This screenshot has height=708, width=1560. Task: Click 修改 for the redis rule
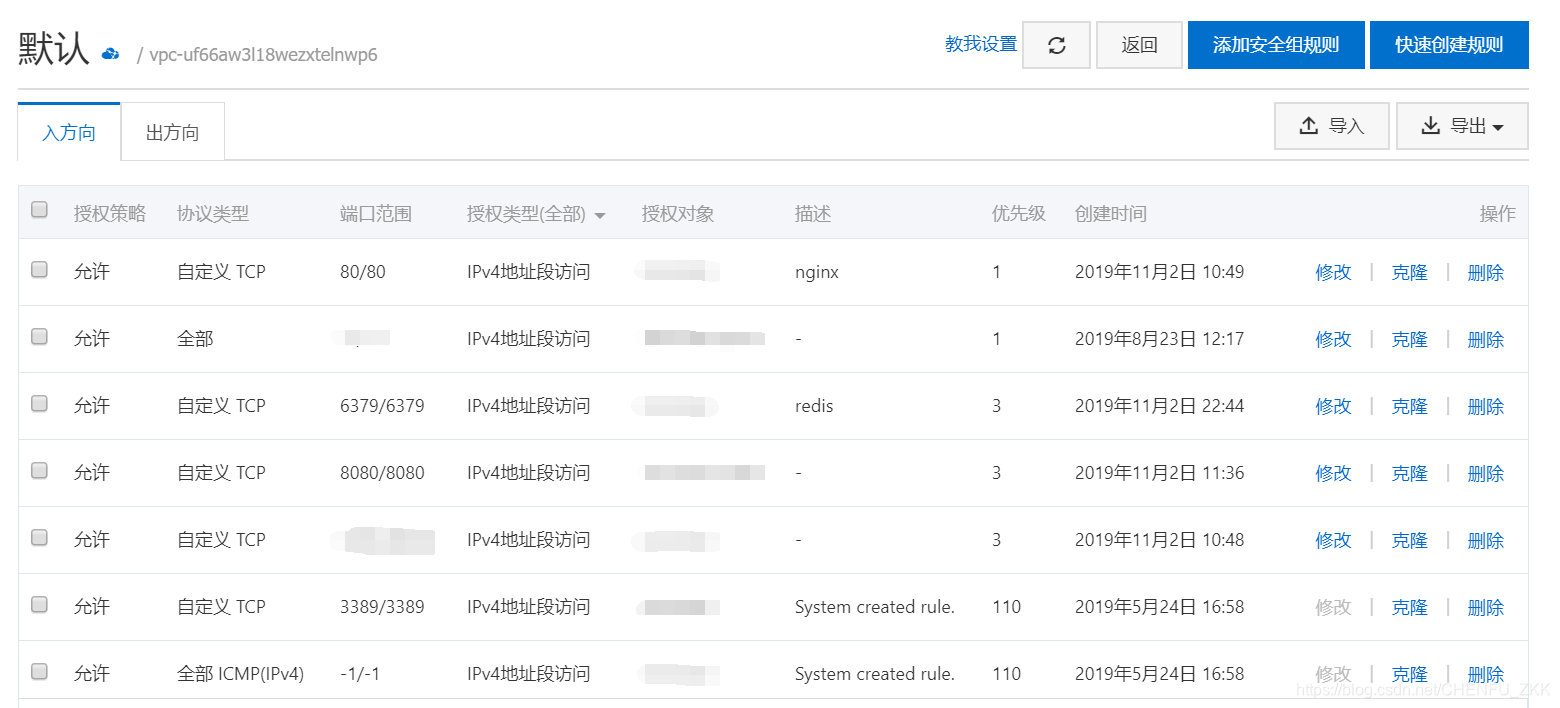(1333, 406)
